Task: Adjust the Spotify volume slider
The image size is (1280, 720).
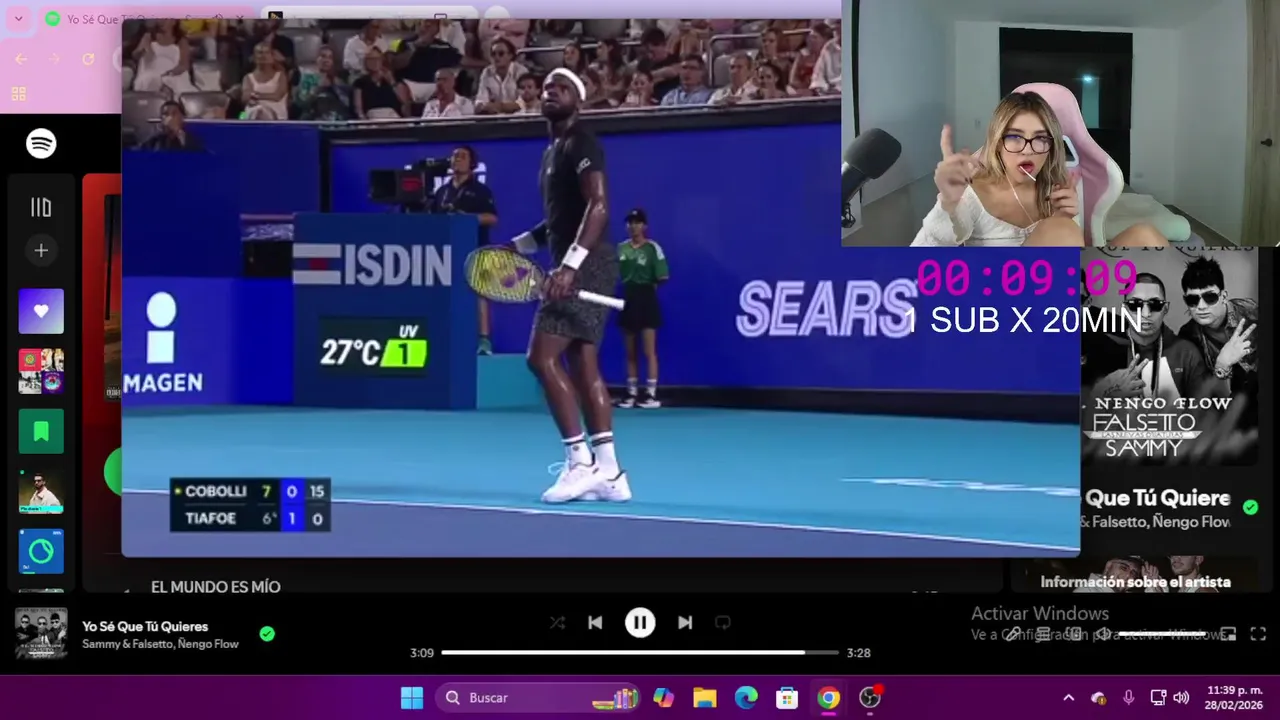Action: [x=1164, y=634]
